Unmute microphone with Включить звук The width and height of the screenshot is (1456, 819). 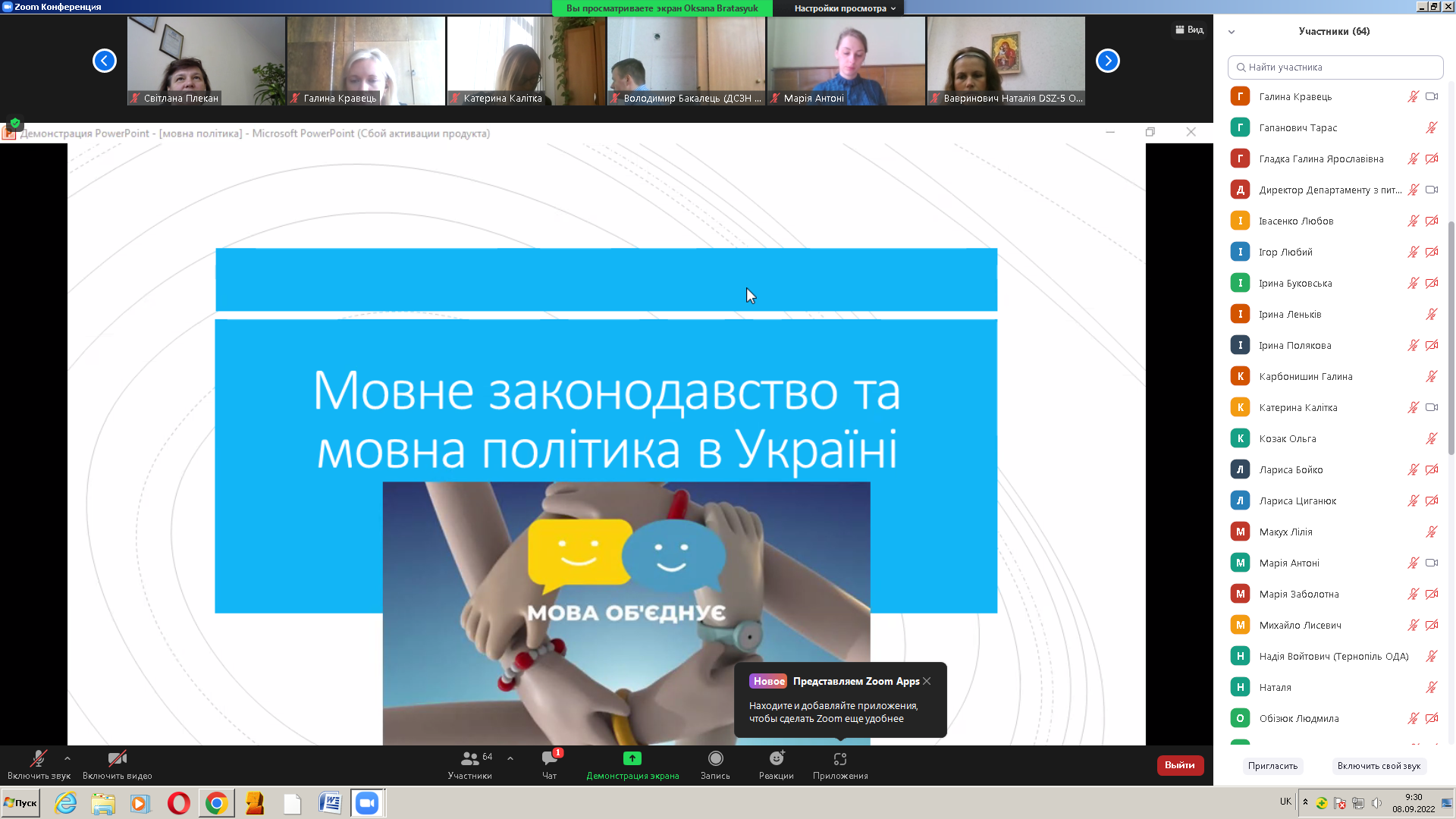pyautogui.click(x=39, y=764)
